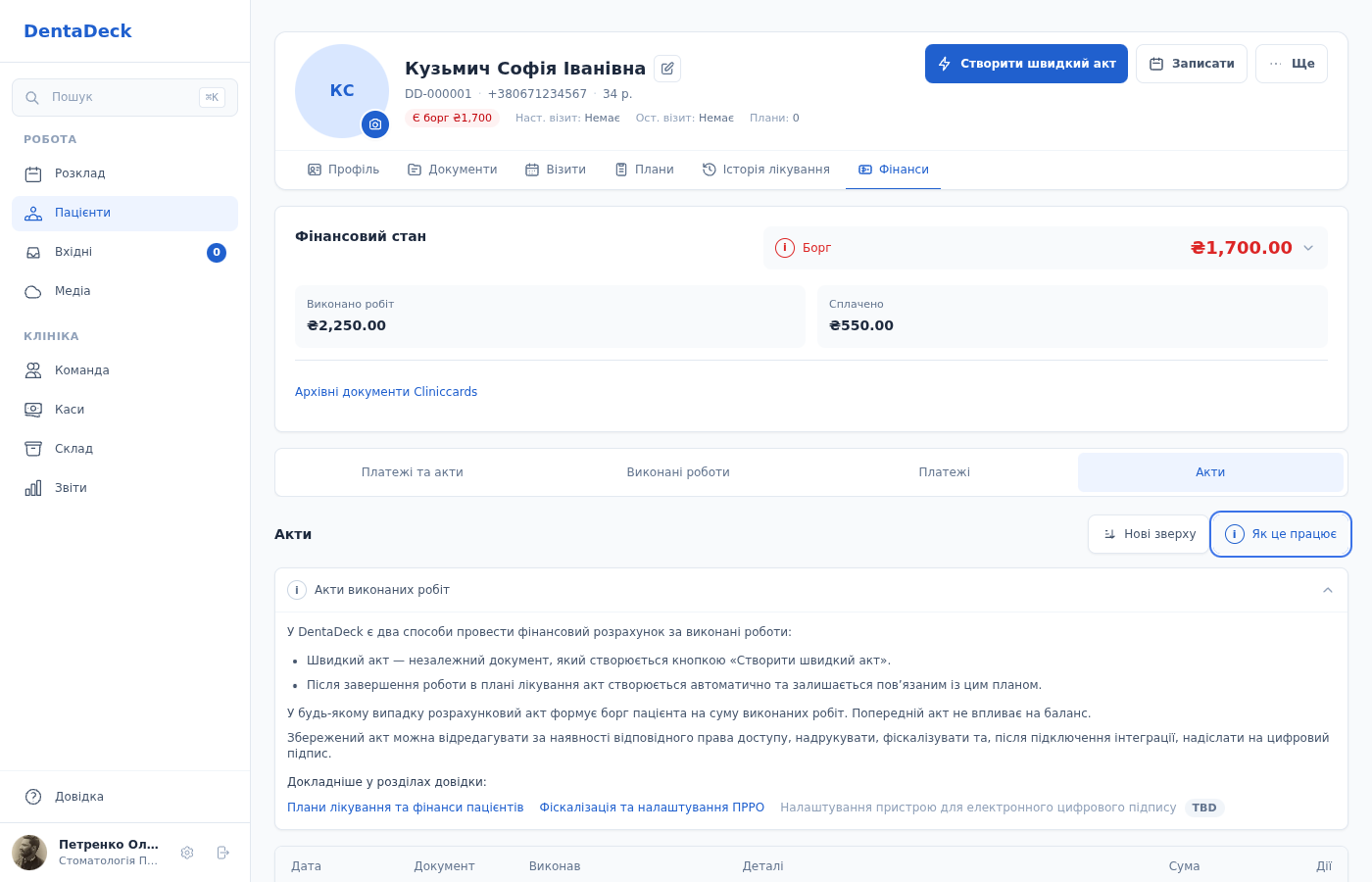
Task: Collapse the Акти виконаних робіт panel
Action: 1328,590
